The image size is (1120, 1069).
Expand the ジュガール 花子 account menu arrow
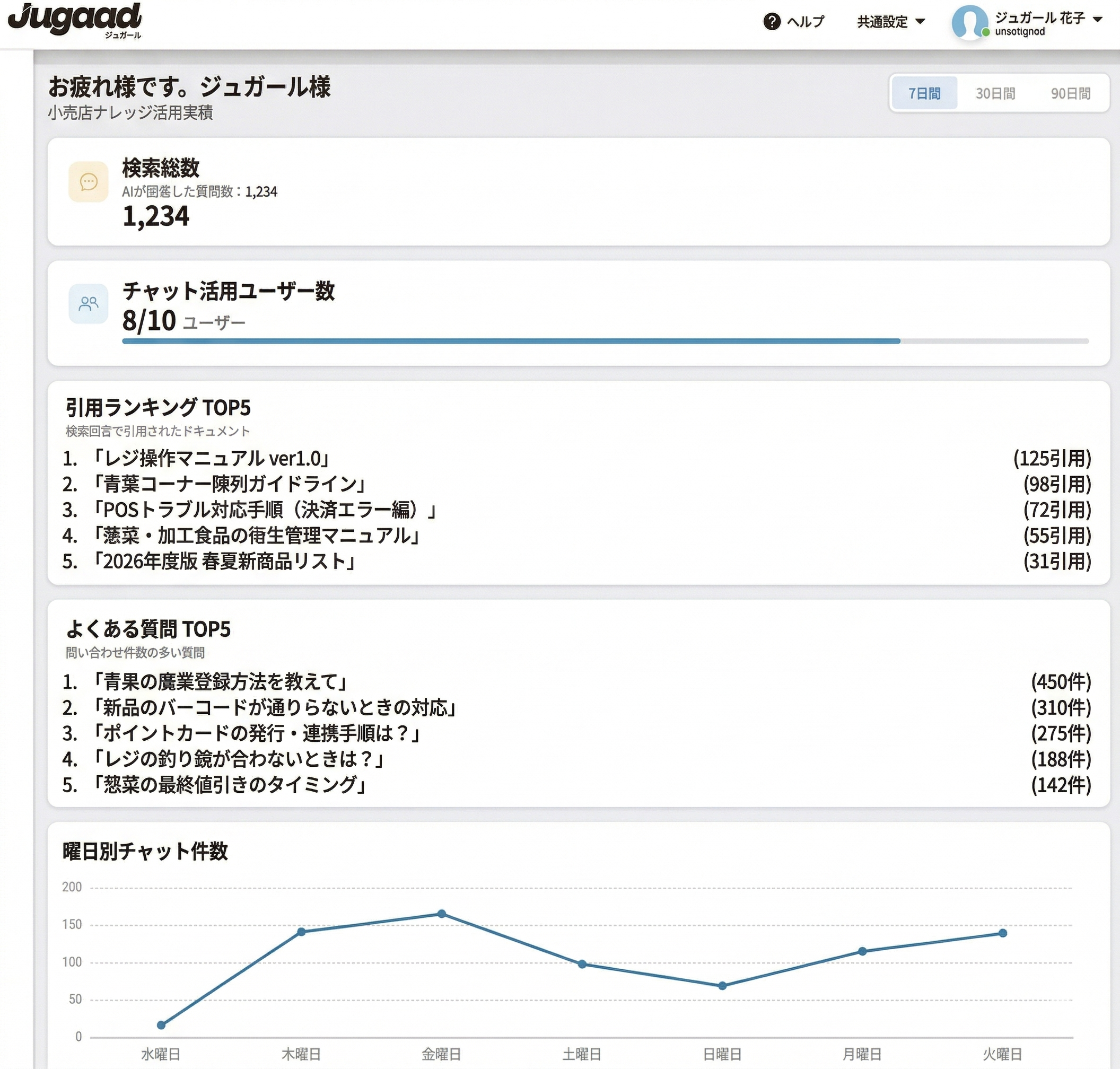[x=1098, y=19]
